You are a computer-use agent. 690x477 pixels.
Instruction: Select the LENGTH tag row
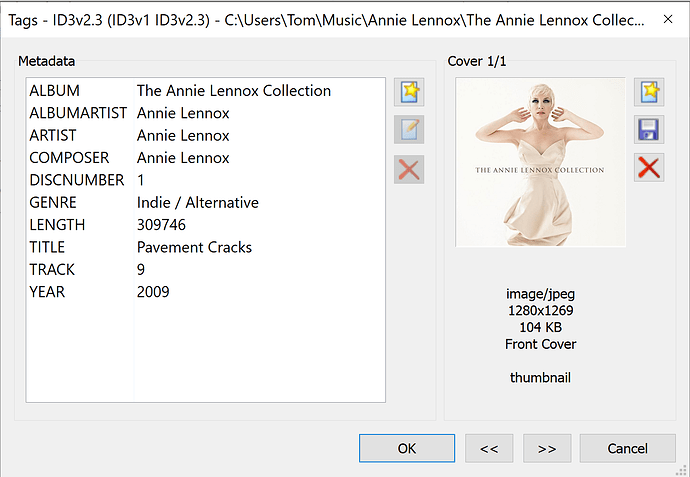(206, 225)
